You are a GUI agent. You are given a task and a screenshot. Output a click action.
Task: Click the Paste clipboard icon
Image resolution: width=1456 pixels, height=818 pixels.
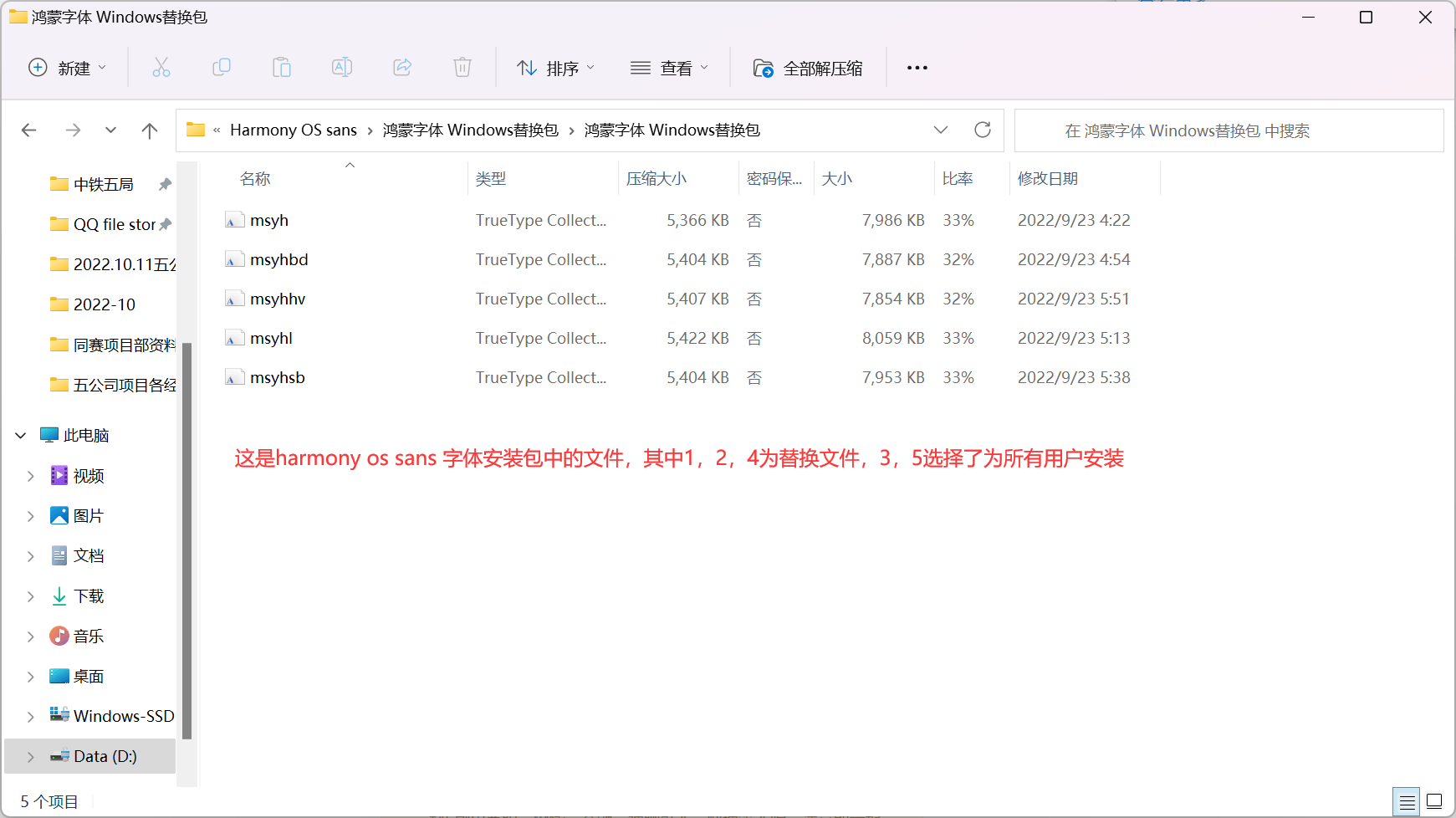(282, 68)
